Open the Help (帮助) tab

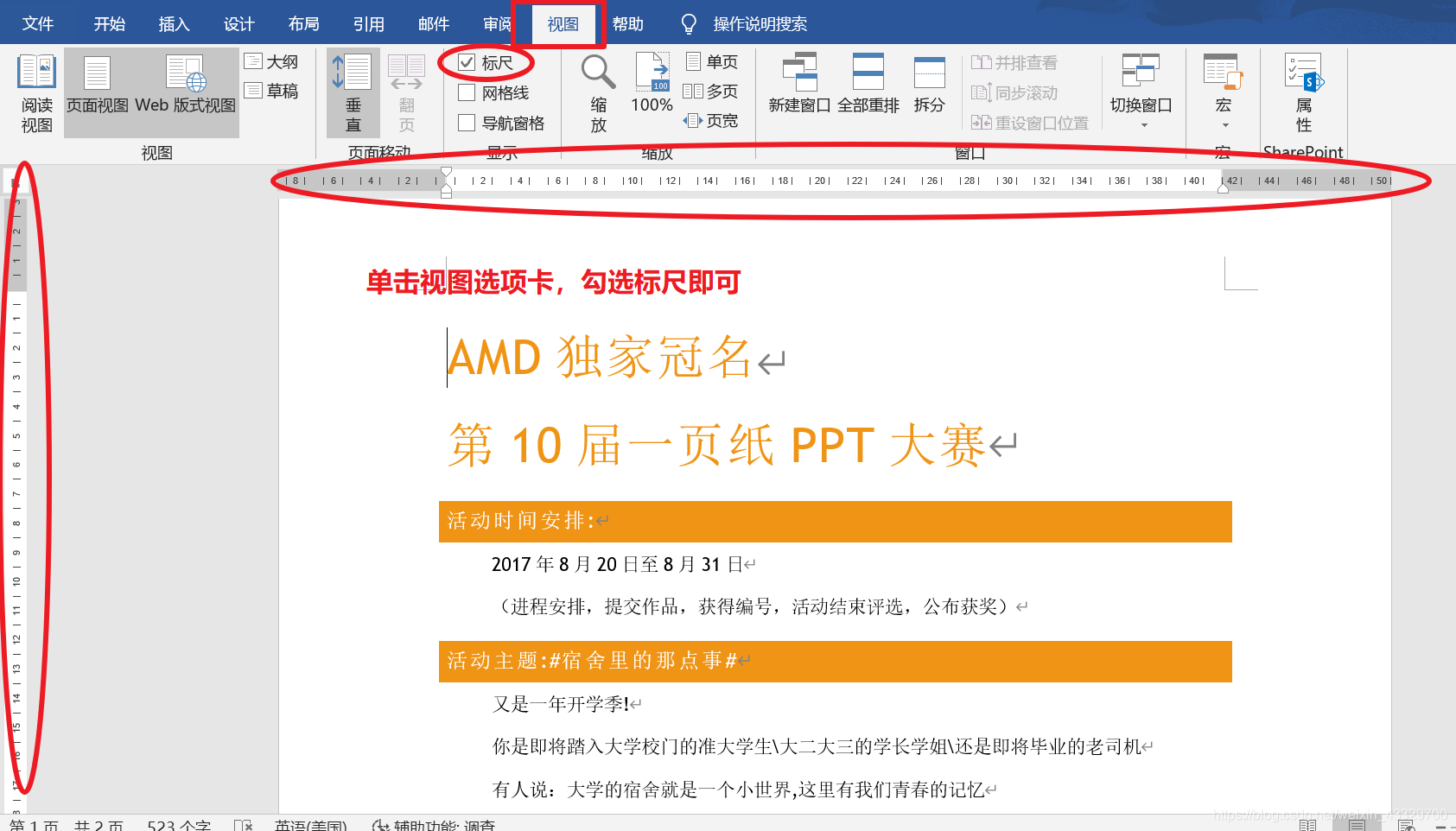coord(628,23)
